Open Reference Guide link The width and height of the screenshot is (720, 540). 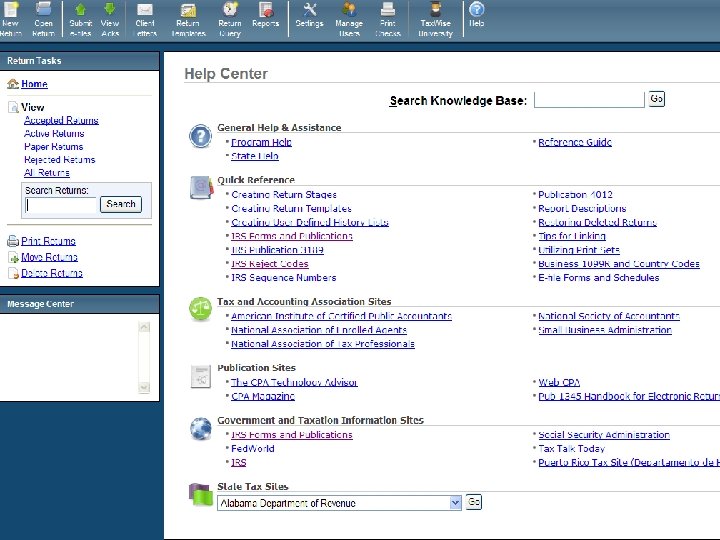(x=575, y=142)
